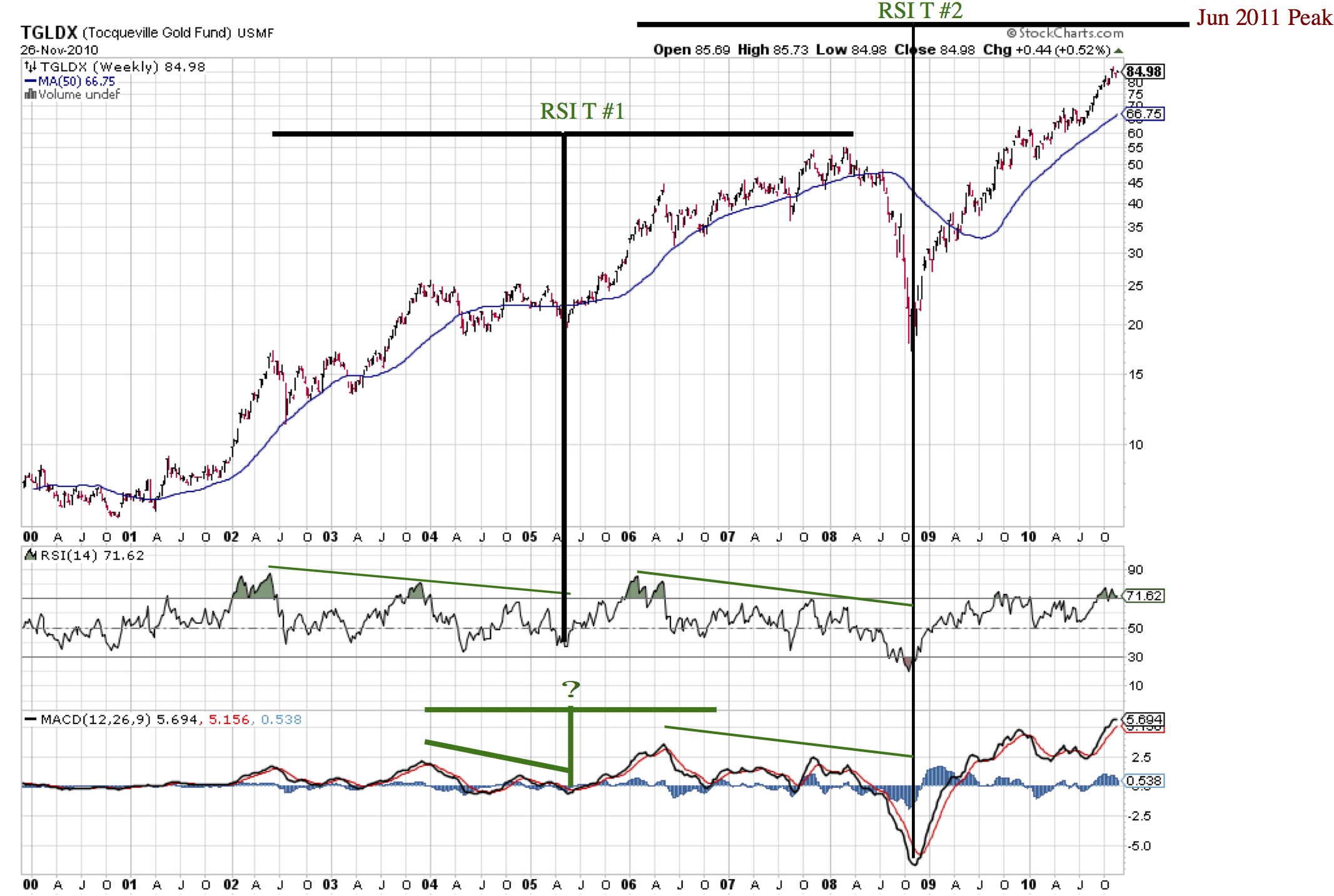Click the black MACD(12,26,9) legend dash

coord(30,720)
